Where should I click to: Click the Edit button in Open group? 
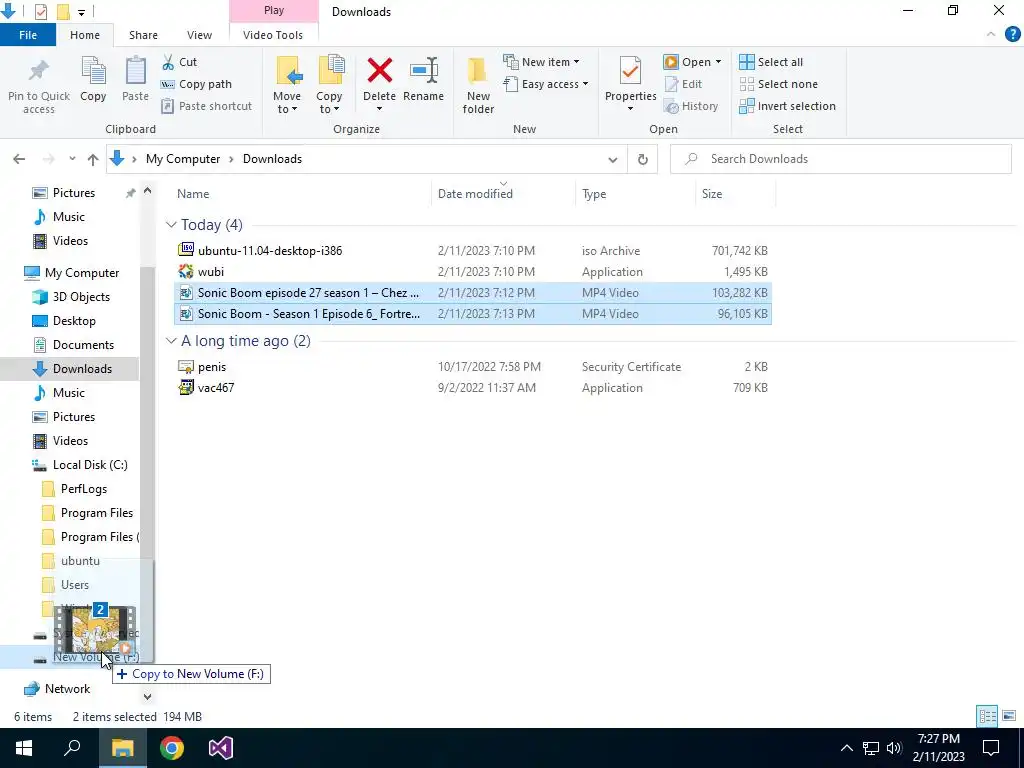point(683,84)
